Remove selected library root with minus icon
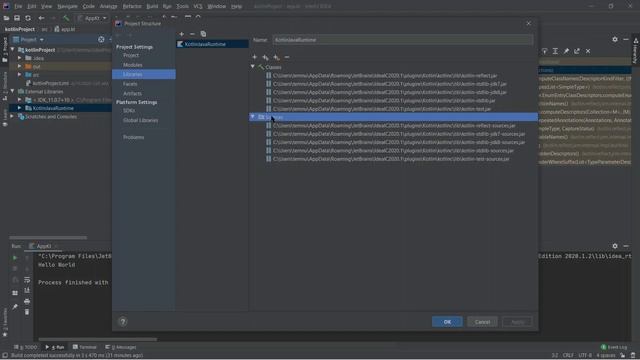The width and height of the screenshot is (640, 360). [x=287, y=57]
